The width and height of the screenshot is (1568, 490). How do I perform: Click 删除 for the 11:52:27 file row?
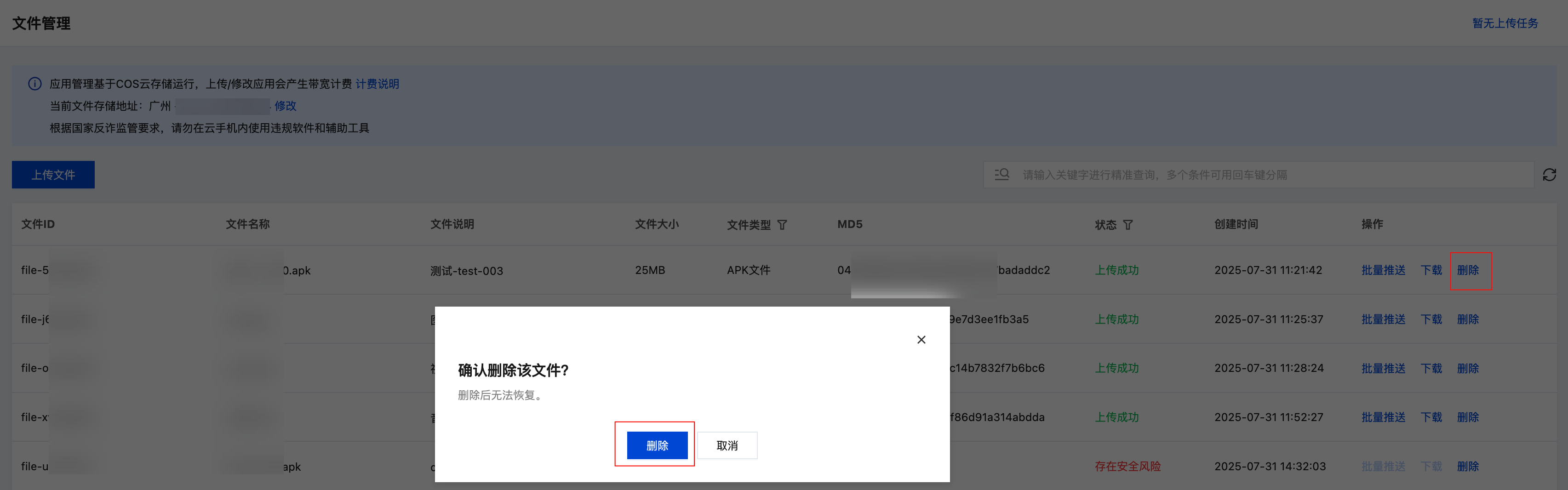click(1468, 417)
